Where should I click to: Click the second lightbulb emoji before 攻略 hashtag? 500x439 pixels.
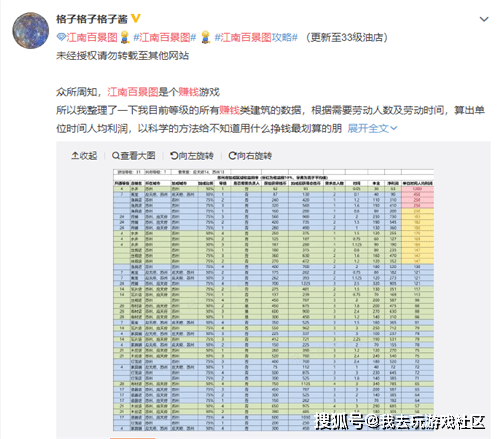[205, 37]
